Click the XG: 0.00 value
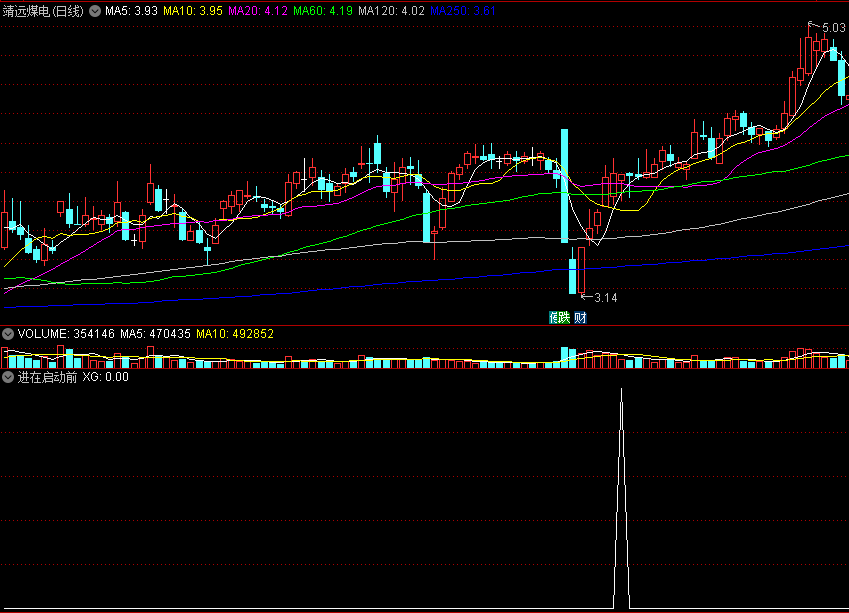 [106, 377]
